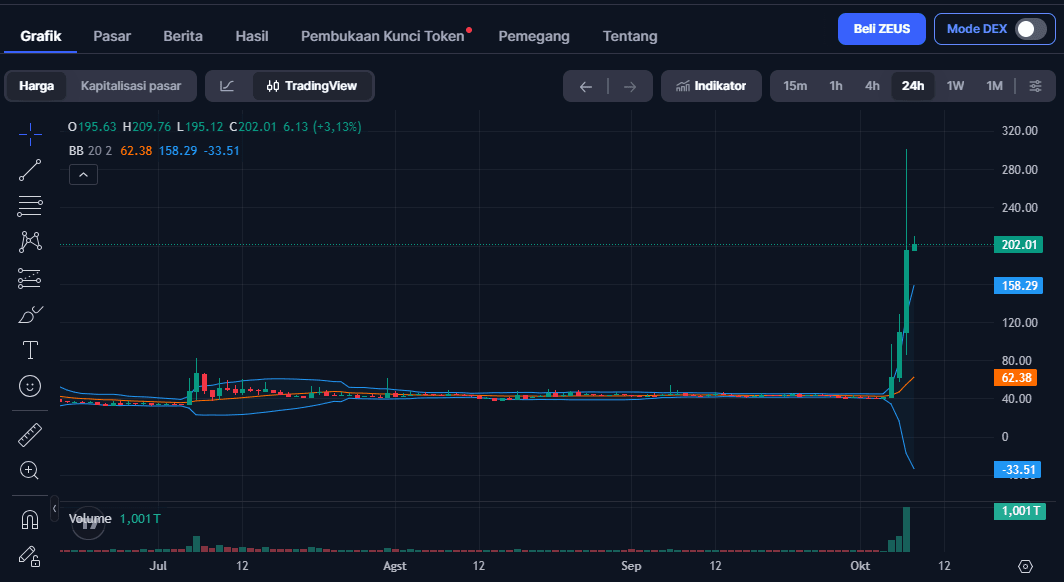1064x582 pixels.
Task: Select the text annotation tool
Action: point(30,350)
